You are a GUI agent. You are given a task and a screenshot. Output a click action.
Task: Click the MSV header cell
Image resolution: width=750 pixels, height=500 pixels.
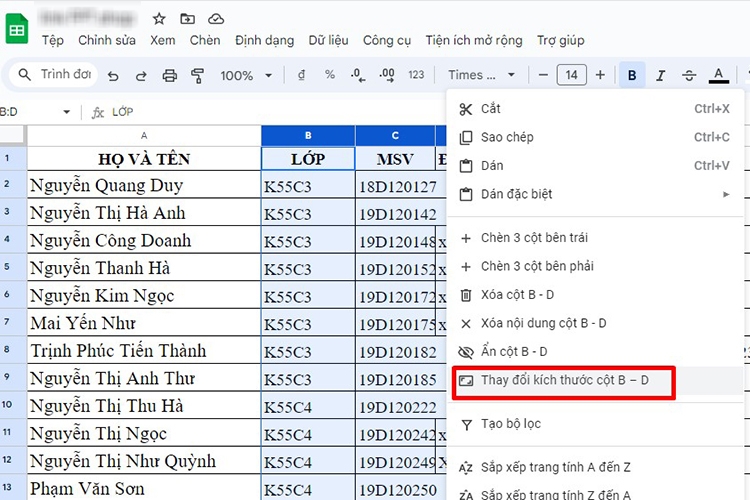[395, 158]
